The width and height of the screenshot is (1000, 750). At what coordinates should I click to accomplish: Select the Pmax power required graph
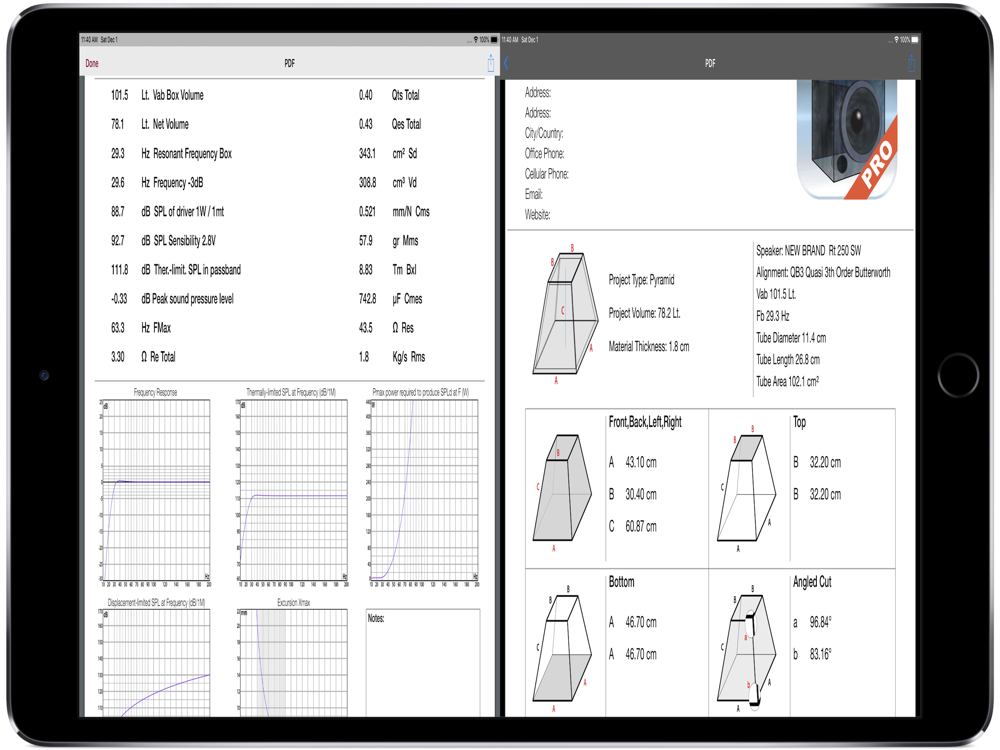(x=424, y=488)
